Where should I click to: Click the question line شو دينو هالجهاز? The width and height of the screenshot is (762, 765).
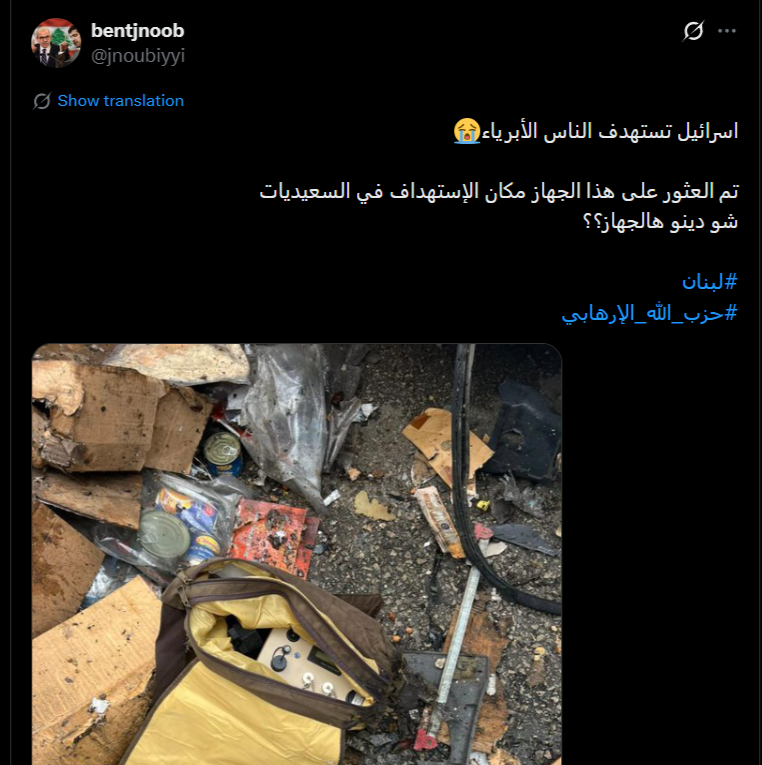point(661,222)
